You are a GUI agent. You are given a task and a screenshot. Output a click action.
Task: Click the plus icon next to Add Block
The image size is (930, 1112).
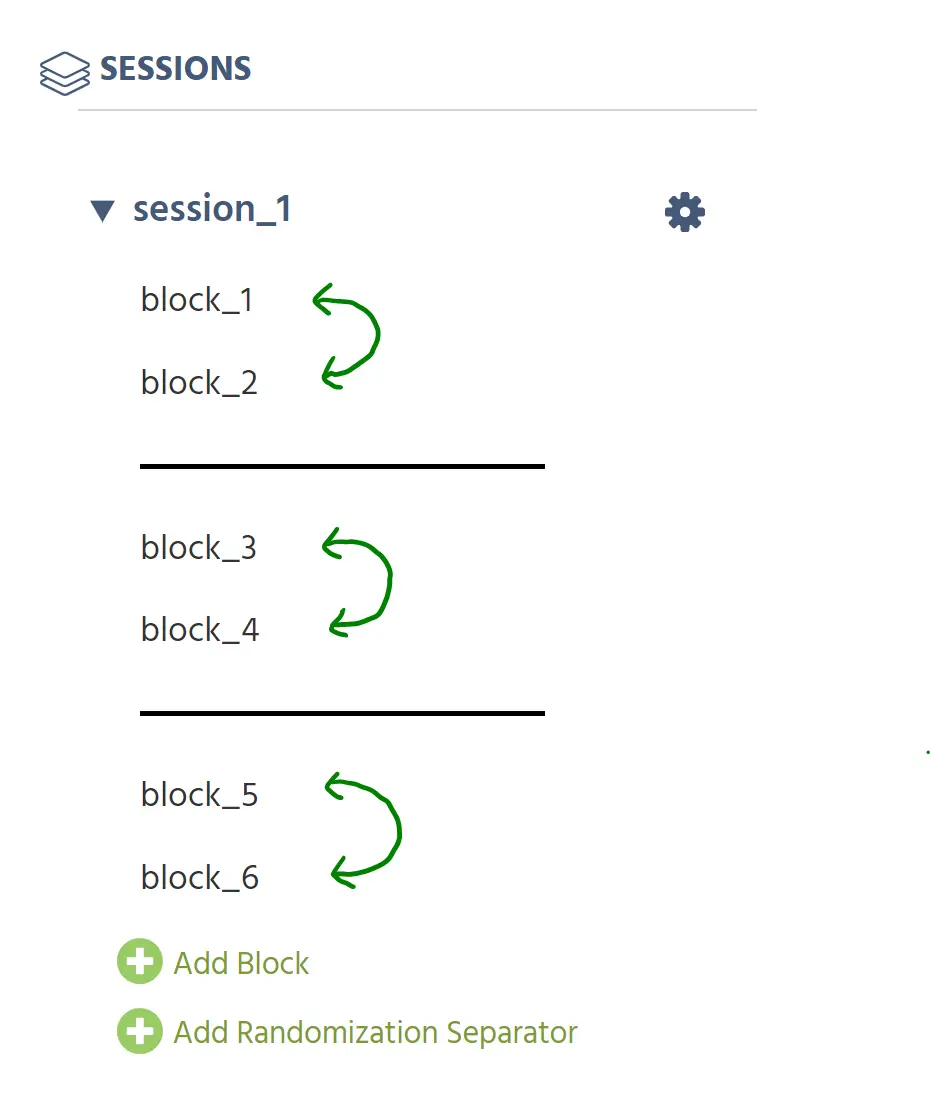tap(139, 961)
